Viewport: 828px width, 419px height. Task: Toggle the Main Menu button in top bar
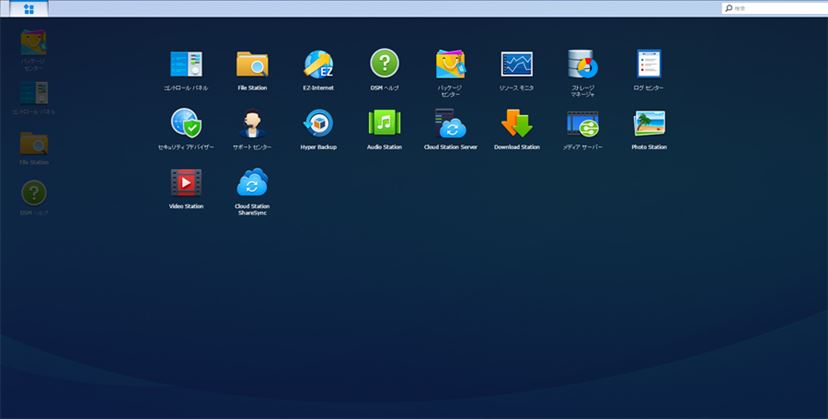point(29,9)
